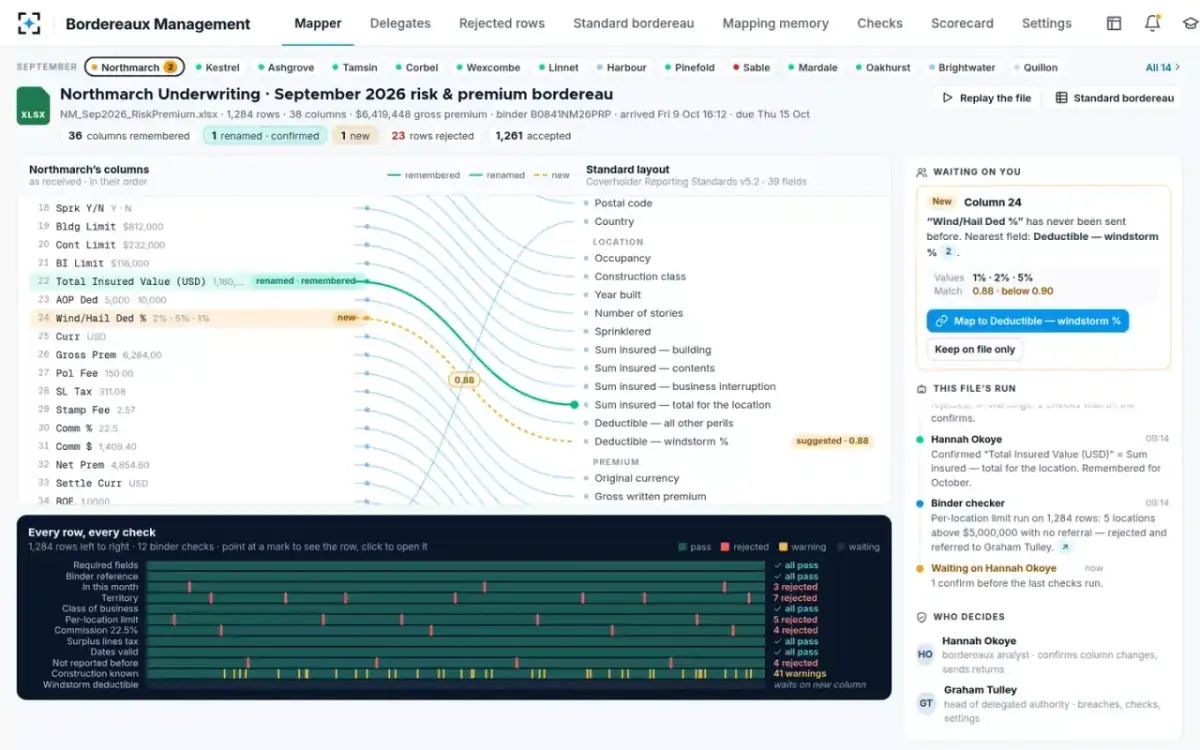Image resolution: width=1200 pixels, height=750 pixels.
Task: Select the Total Insured Value (USD) row
Action: (198, 281)
